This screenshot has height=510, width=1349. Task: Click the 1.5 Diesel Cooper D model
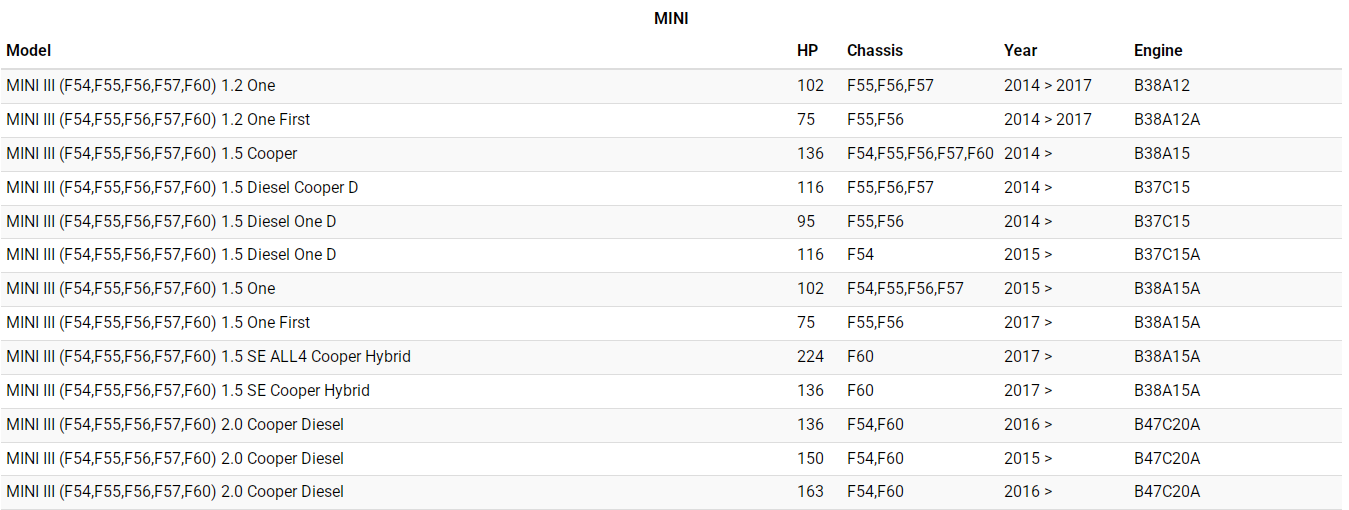(182, 188)
